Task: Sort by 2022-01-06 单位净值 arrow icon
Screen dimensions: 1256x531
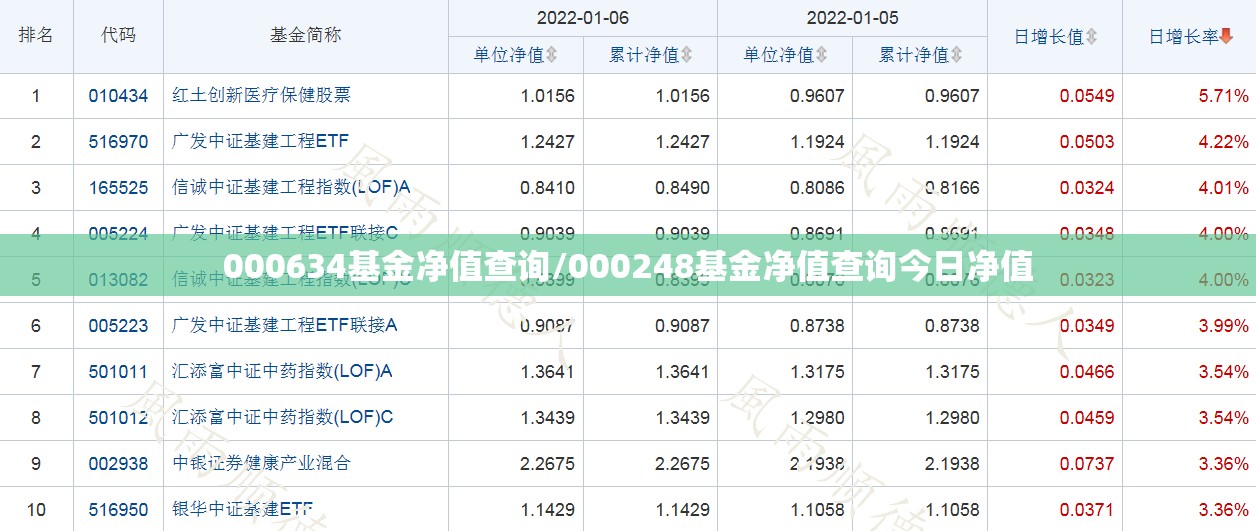Action: click(552, 55)
